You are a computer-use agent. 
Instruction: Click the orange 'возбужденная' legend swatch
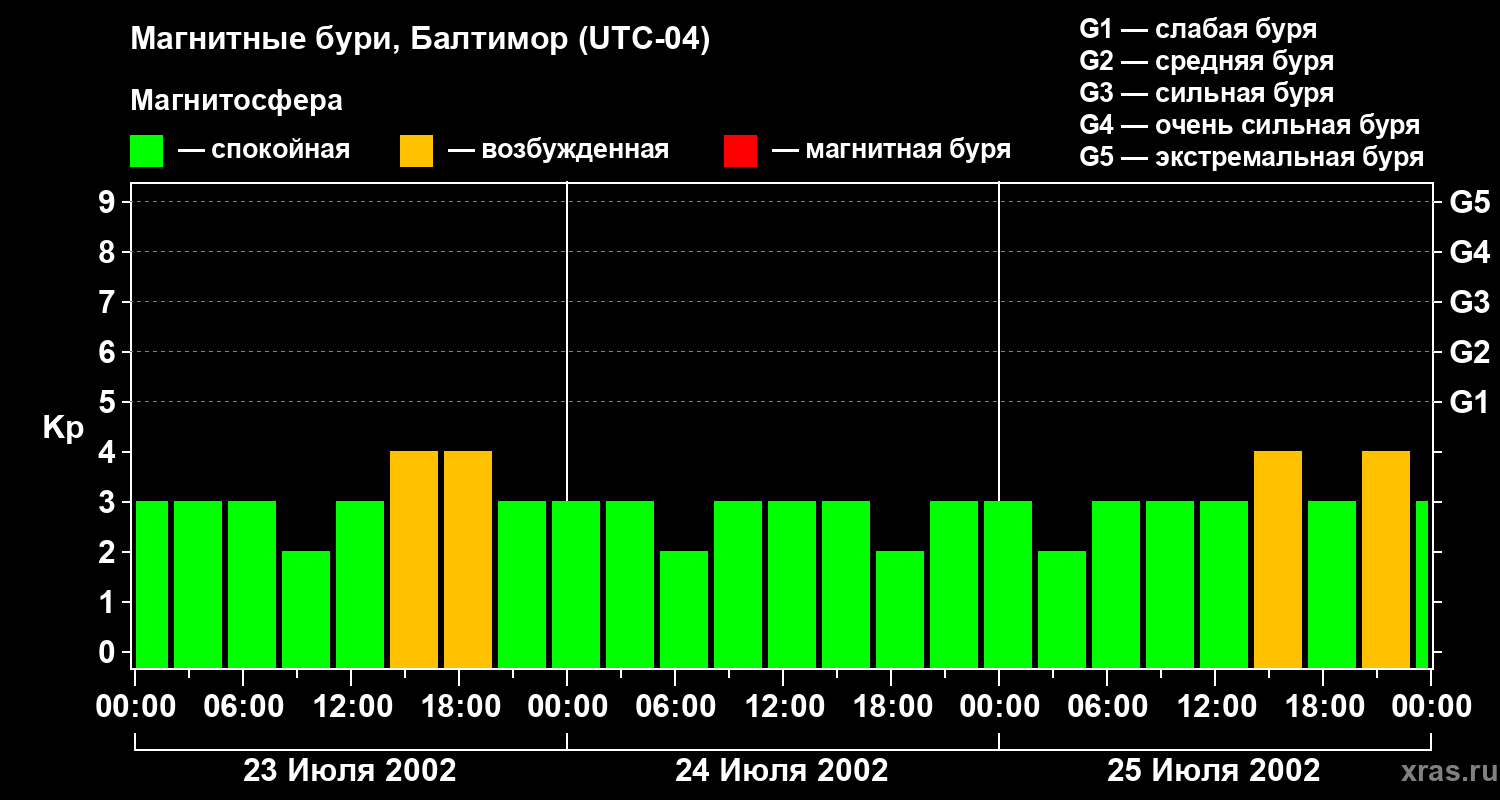pyautogui.click(x=416, y=151)
